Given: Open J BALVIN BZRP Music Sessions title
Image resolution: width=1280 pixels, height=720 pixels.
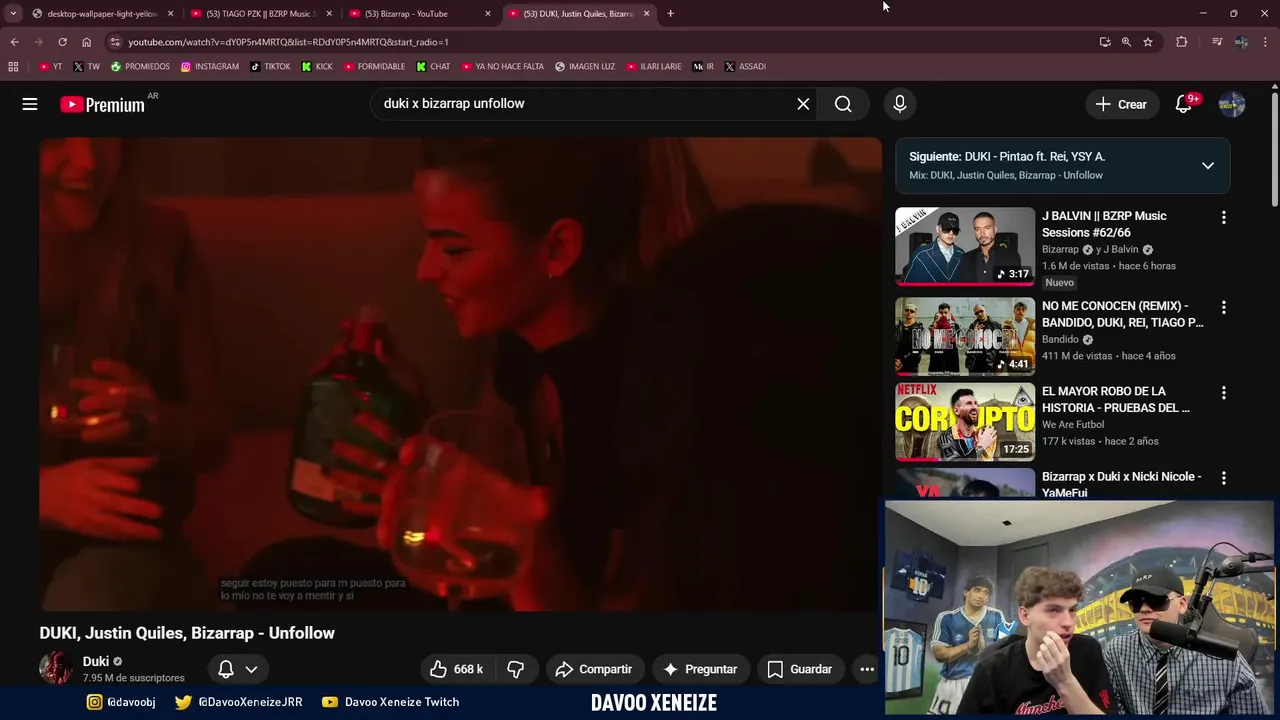Looking at the screenshot, I should 1104,224.
